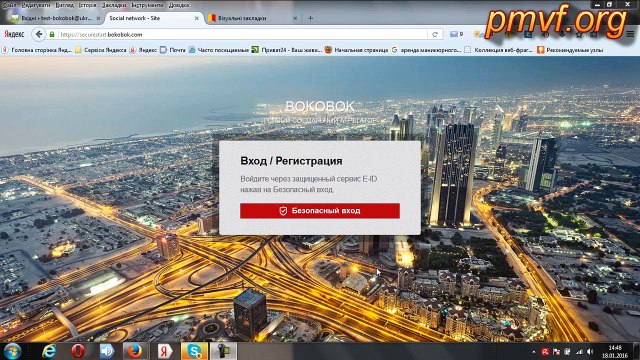Click the green padlock site security icon
Image resolution: width=640 pixels, height=360 pixels.
[52, 34]
